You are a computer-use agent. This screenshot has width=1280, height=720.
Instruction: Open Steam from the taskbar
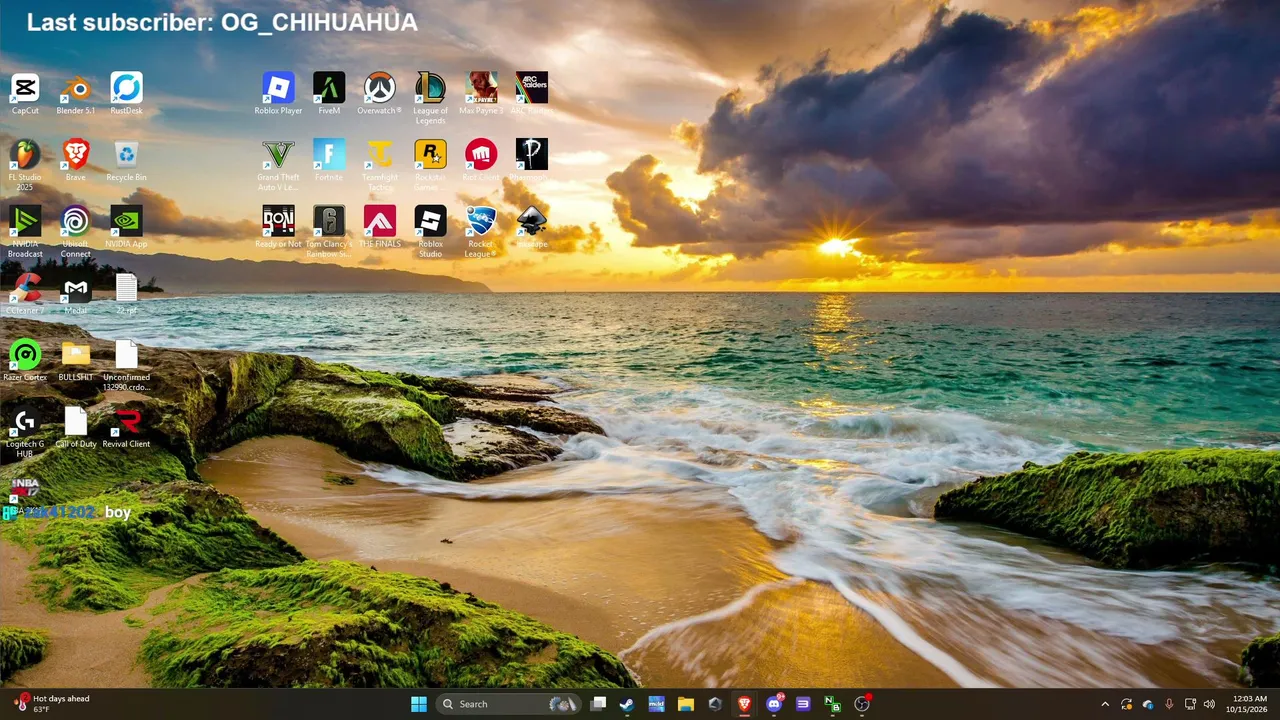(626, 704)
